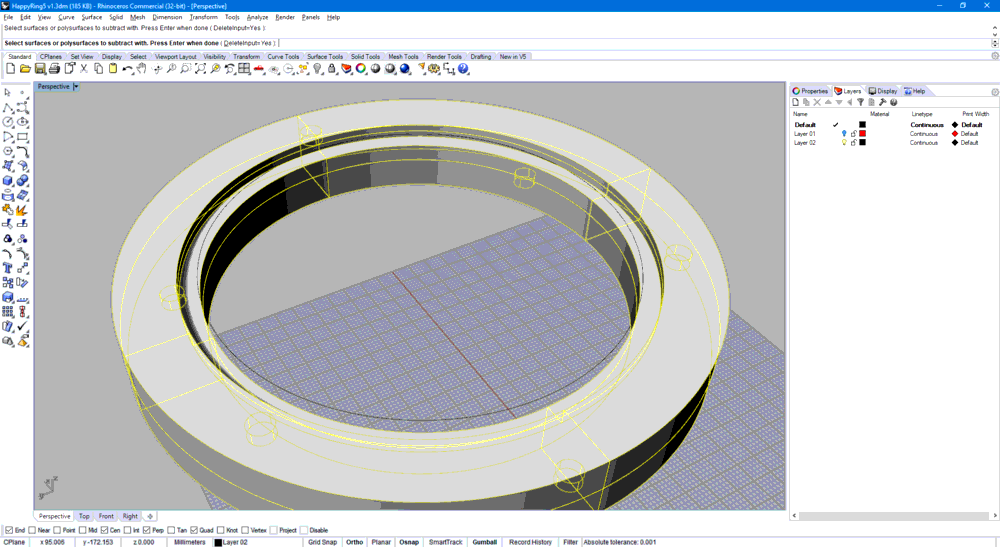Click the layer filter funnel icon
Image resolution: width=1000 pixels, height=547 pixels.
coord(860,102)
